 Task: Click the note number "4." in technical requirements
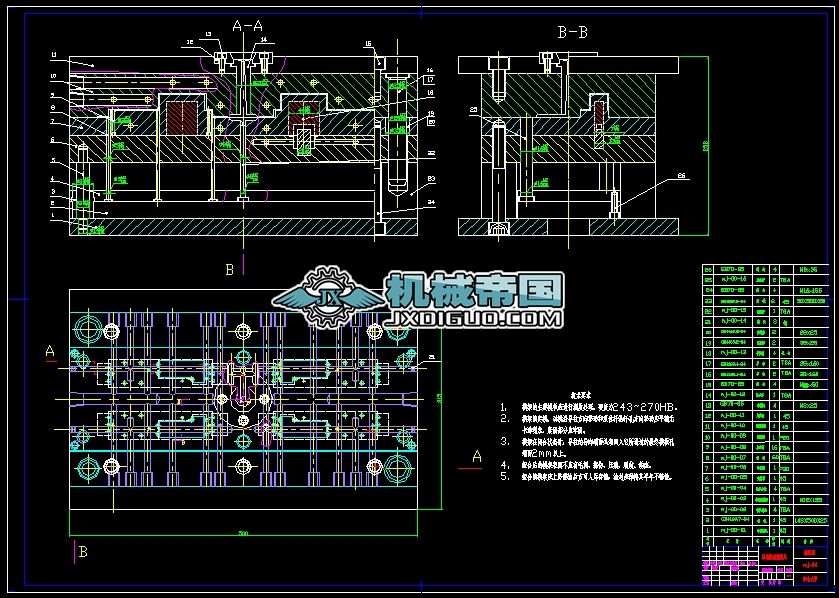(505, 465)
